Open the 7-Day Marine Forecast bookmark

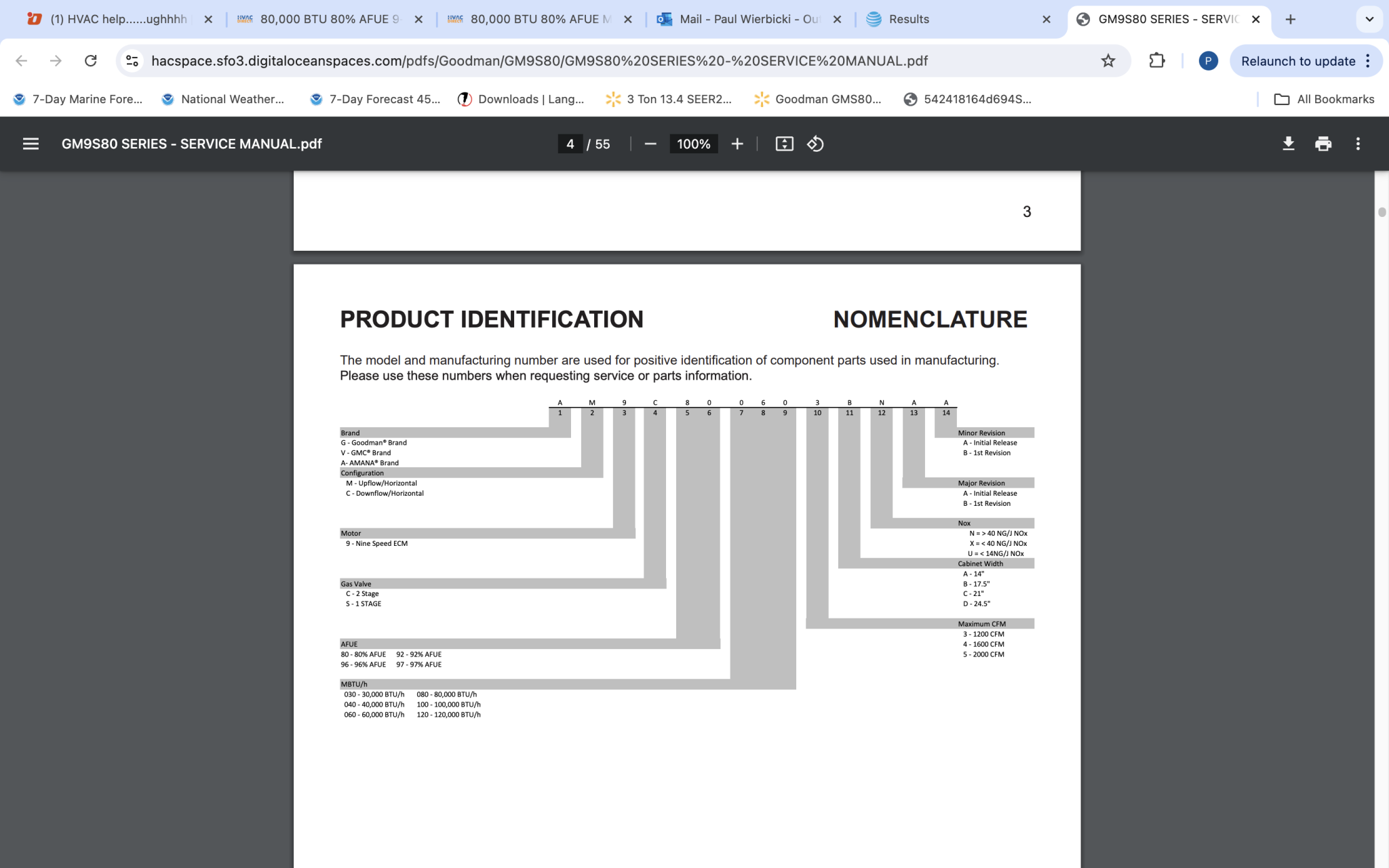[77, 99]
